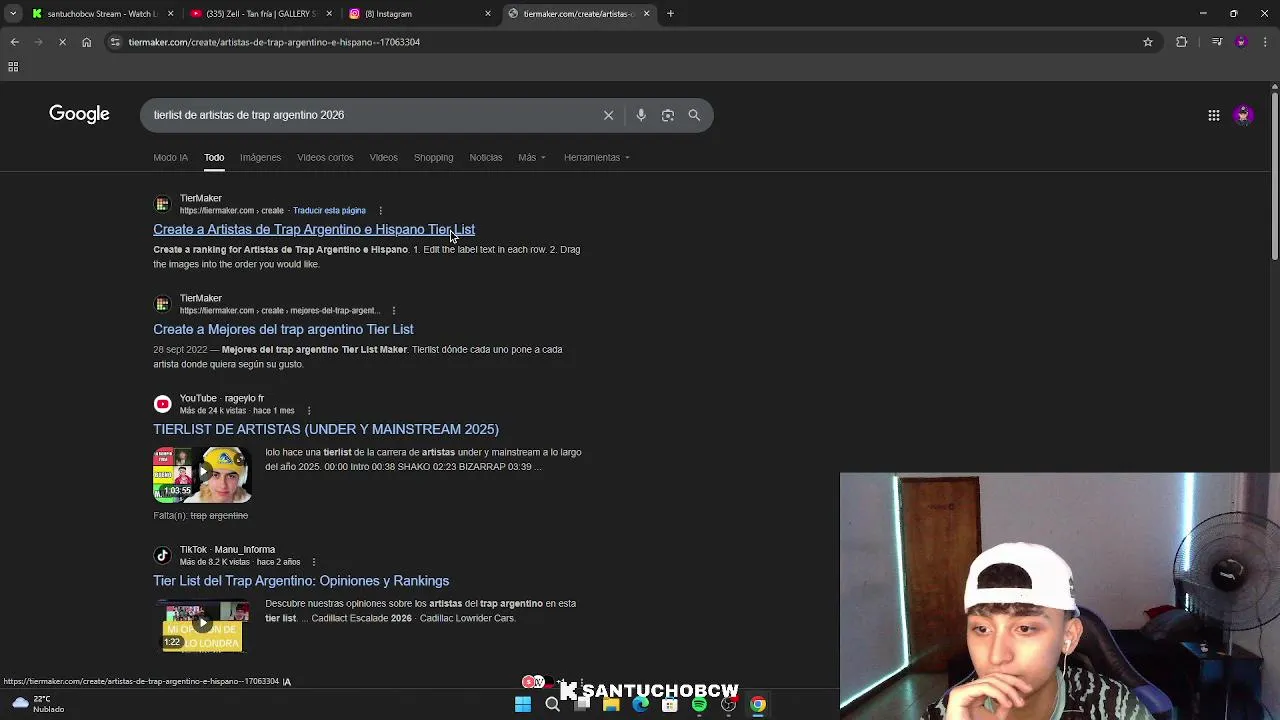
Task: Open options for the TikTok Manu_Informa result
Action: pos(314,562)
